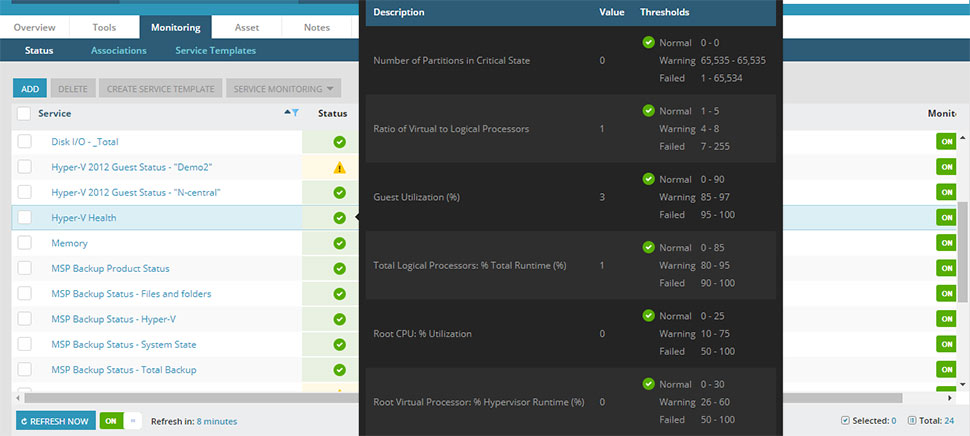Click Normal check icon for Total Logical Processors runtime
Image resolution: width=970 pixels, height=436 pixels.
[648, 247]
